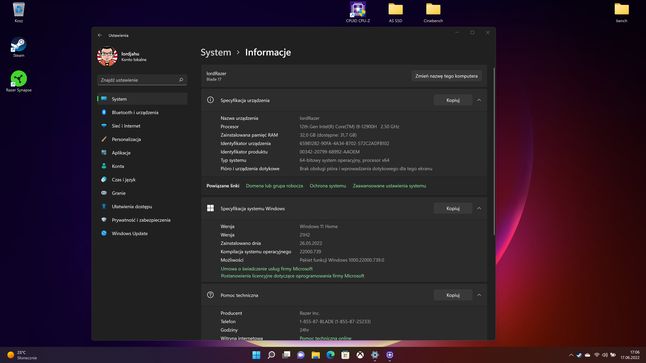646x363 pixels.
Task: Open Prywatność i zabezpieczenia settings
Action: tap(142, 220)
